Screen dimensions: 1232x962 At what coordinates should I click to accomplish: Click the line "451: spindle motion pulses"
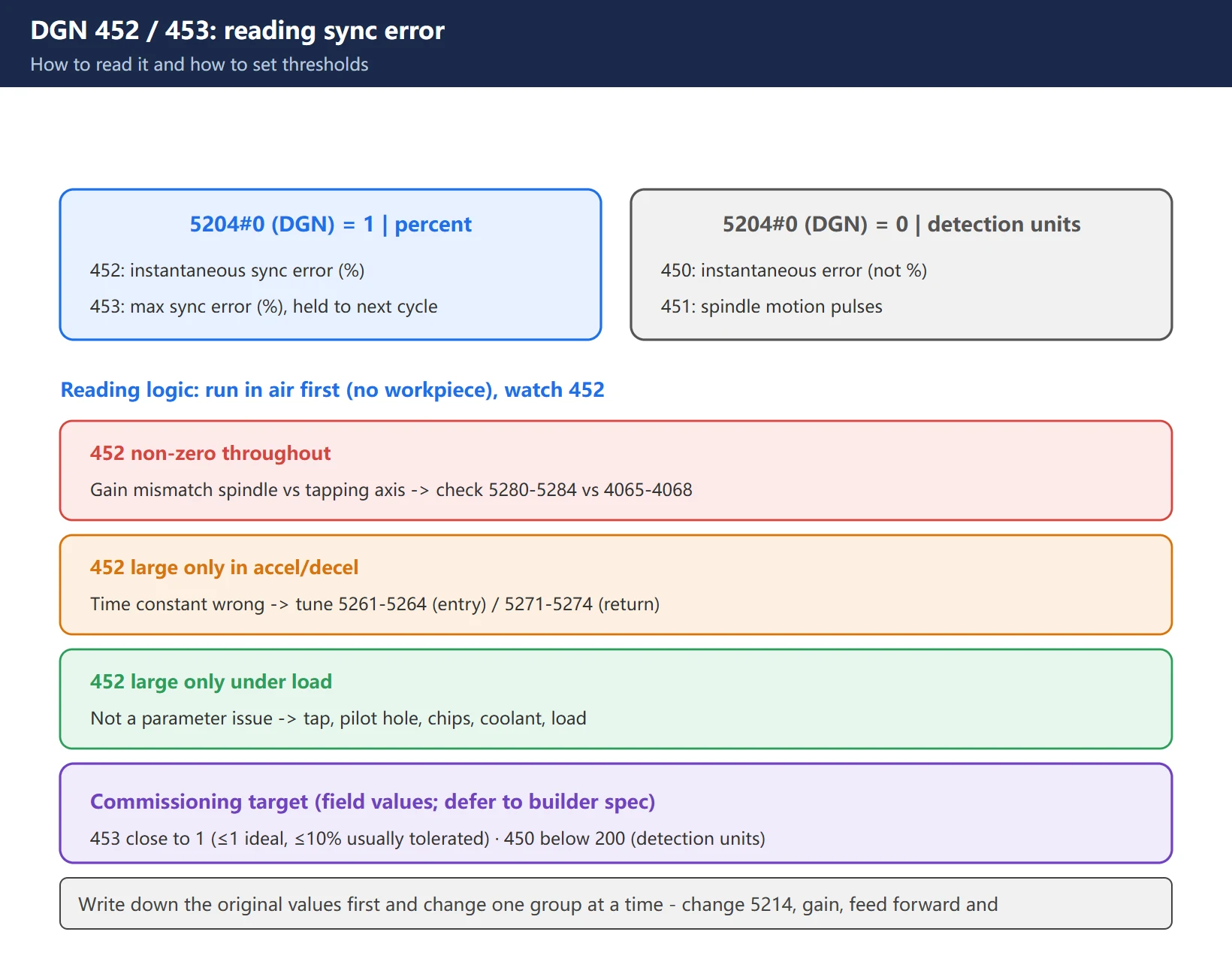pyautogui.click(x=772, y=307)
